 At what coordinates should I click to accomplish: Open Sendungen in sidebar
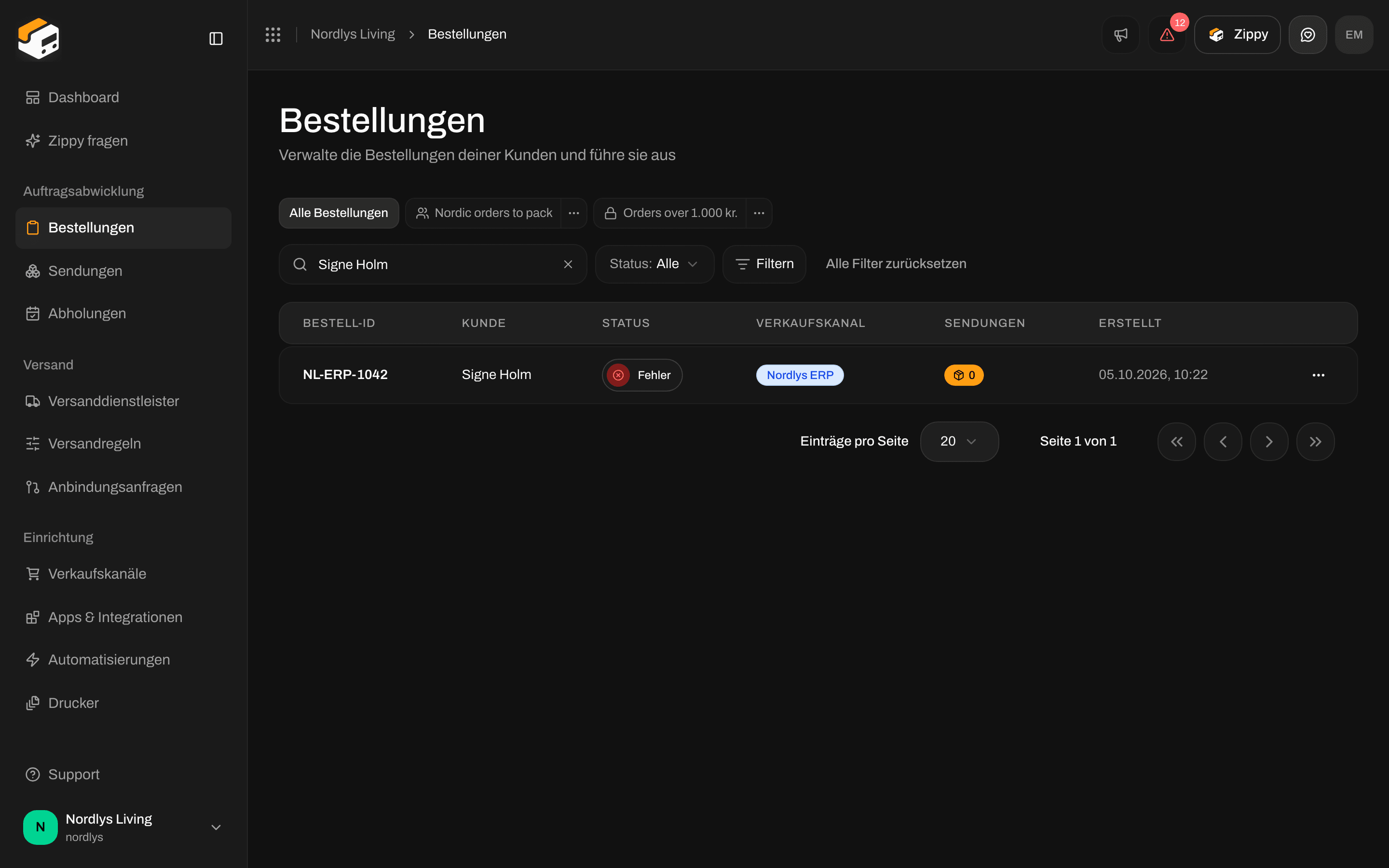[123, 271]
